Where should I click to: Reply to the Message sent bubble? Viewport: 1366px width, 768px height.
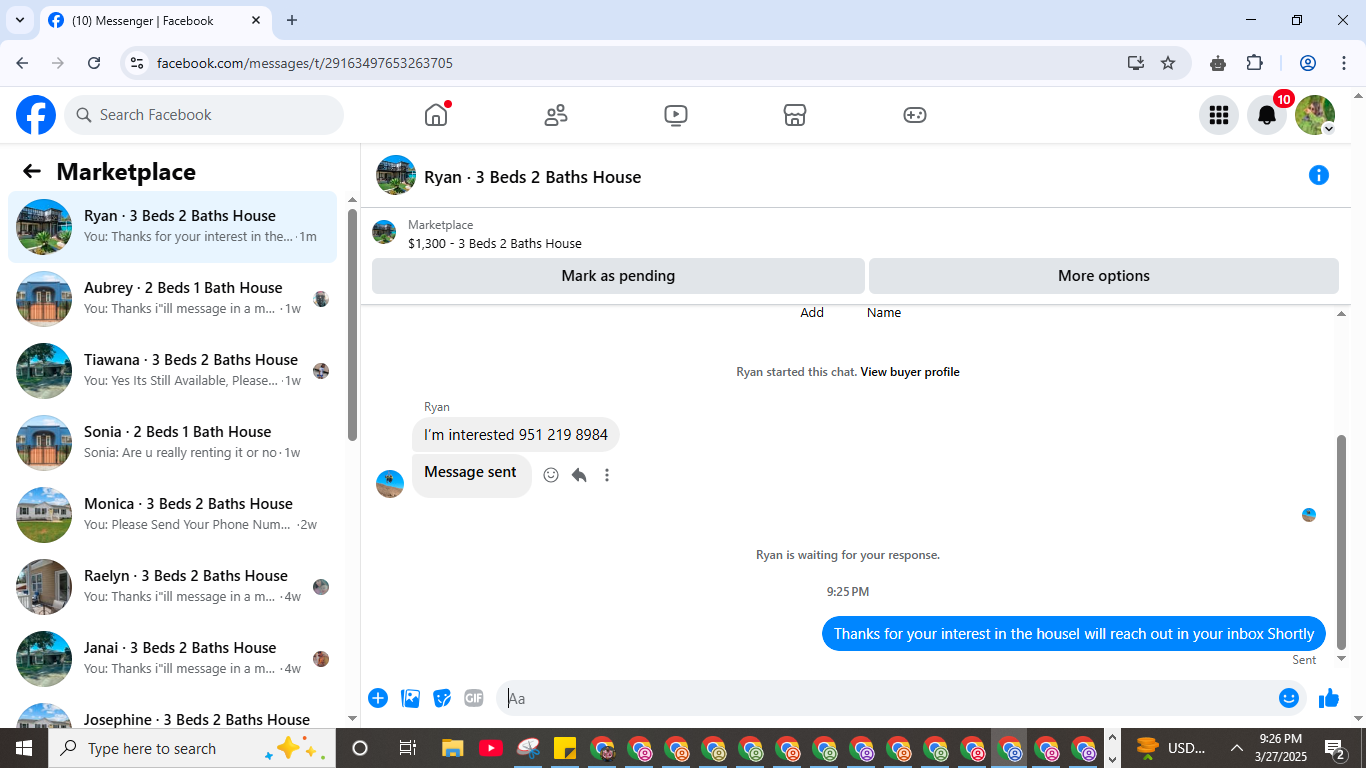[579, 475]
